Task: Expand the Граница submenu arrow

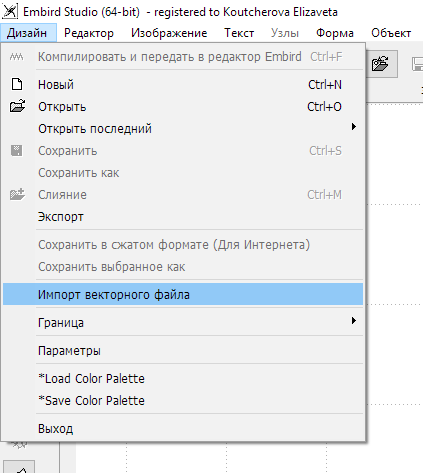Action: [354, 321]
